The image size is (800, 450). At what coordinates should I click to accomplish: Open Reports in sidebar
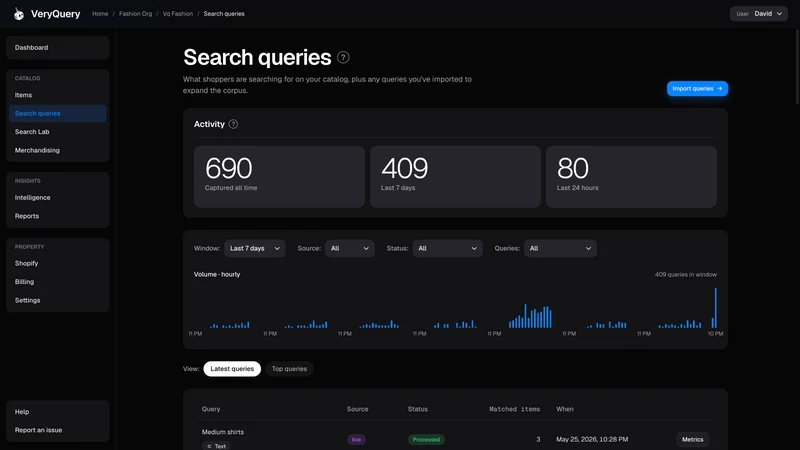[58, 216]
